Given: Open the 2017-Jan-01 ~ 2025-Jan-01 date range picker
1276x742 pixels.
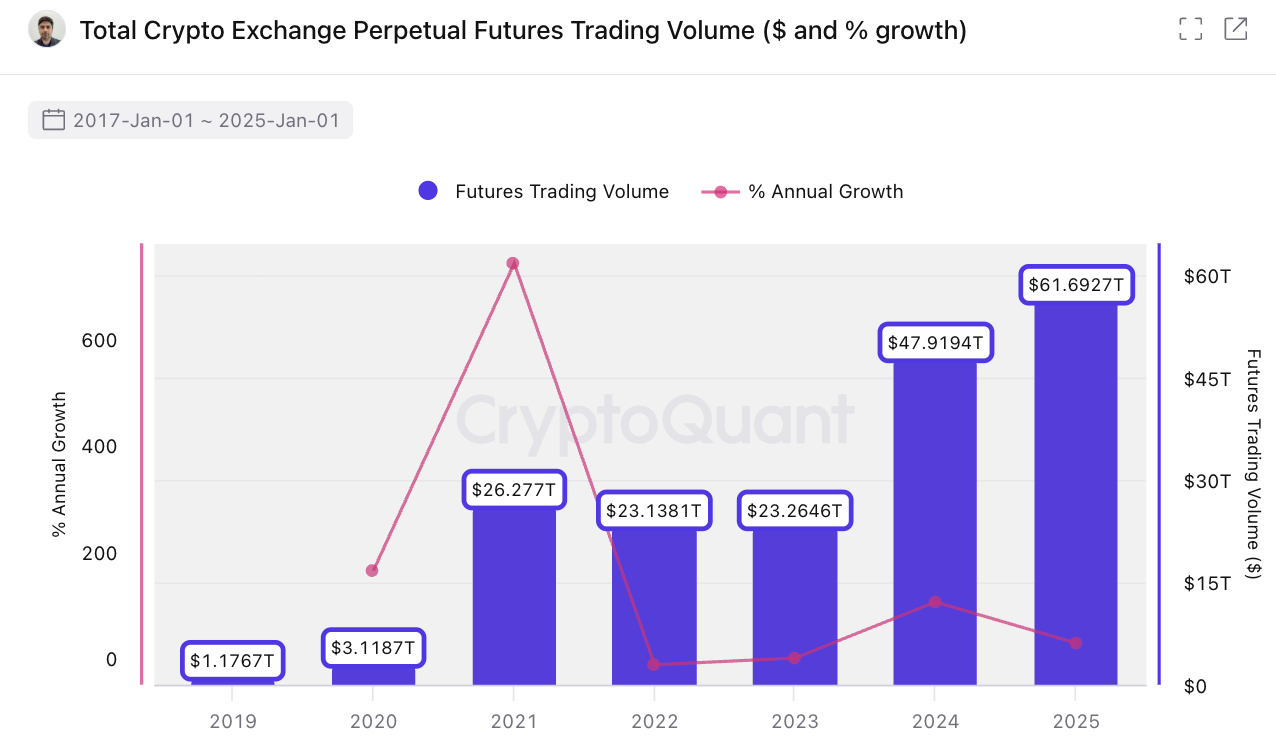Looking at the screenshot, I should point(205,121).
